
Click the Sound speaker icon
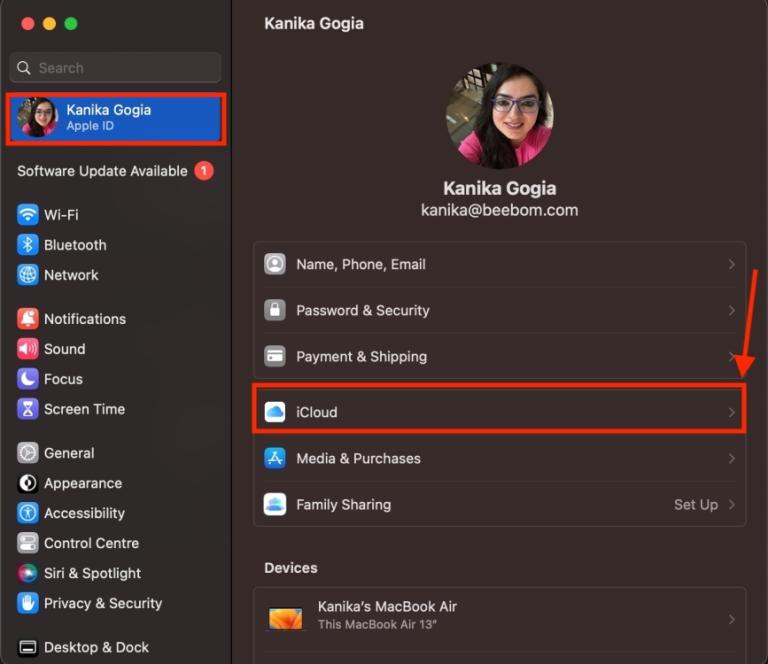click(x=27, y=349)
